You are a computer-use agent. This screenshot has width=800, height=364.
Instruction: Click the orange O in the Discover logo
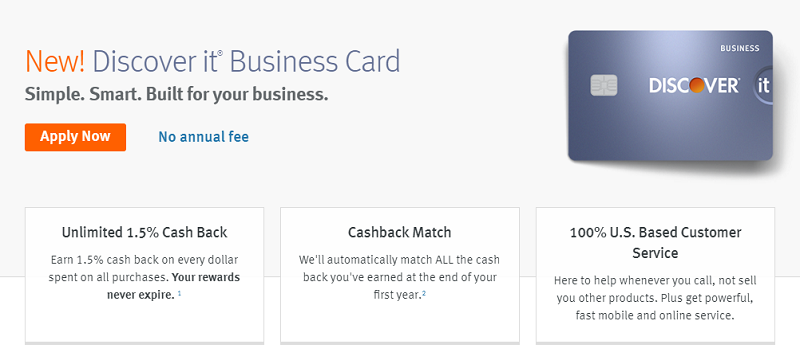pyautogui.click(x=696, y=85)
